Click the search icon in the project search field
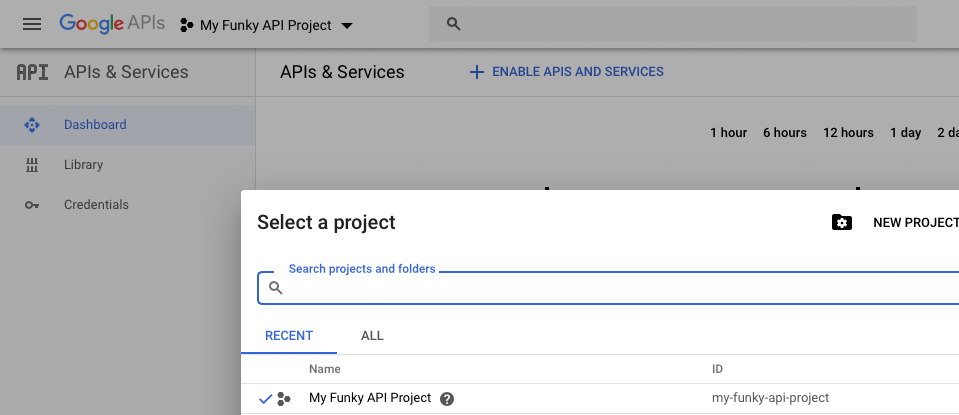Screen dimensions: 959x415 coord(276,288)
